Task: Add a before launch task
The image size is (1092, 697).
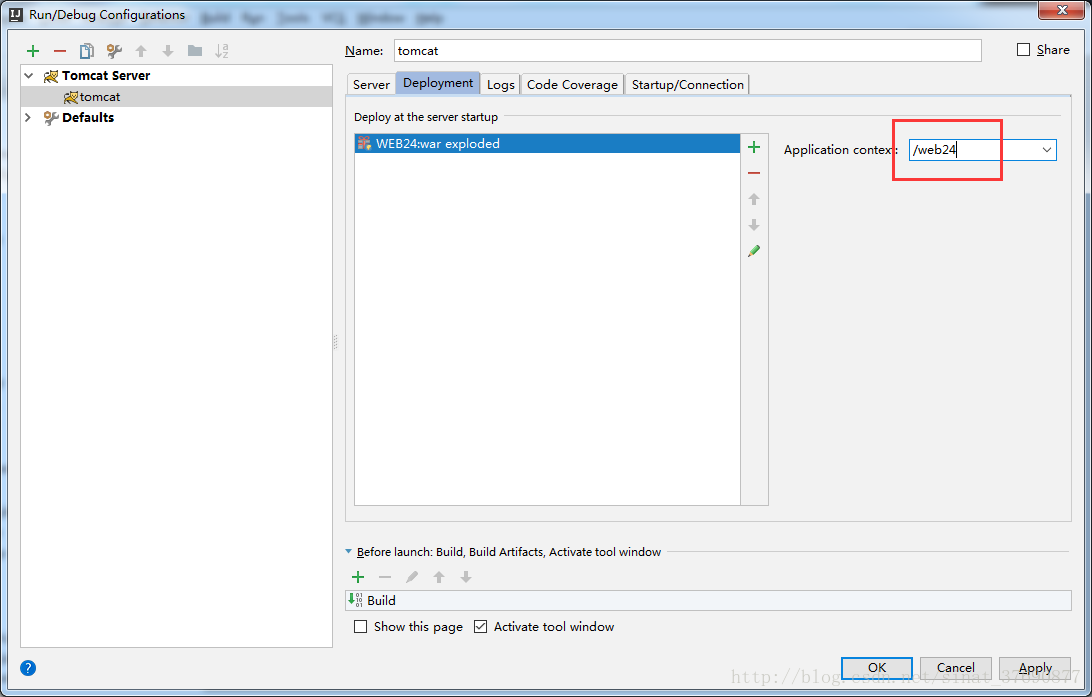Action: 358,577
